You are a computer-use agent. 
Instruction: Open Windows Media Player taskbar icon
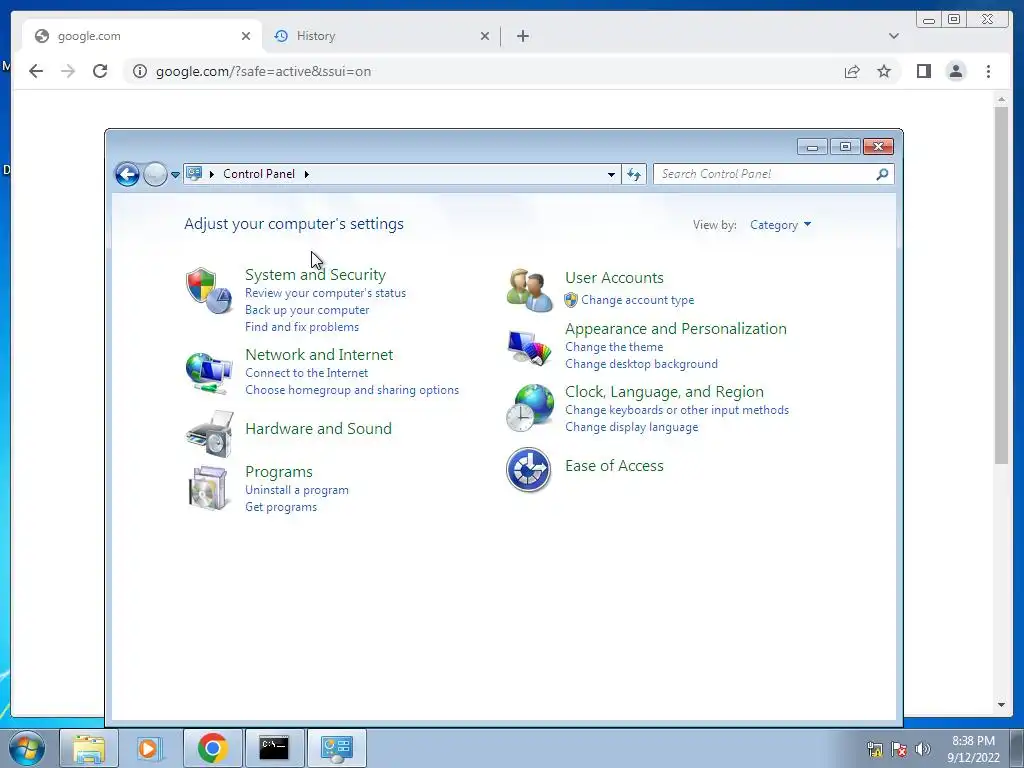coord(150,748)
